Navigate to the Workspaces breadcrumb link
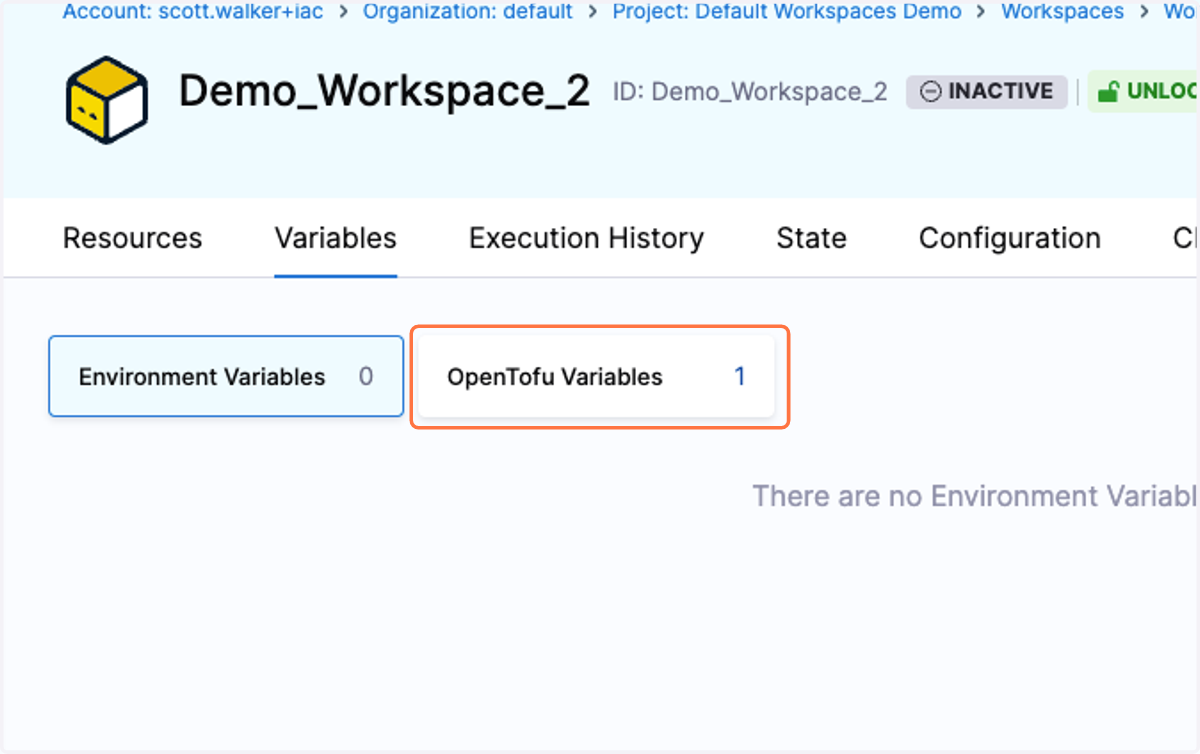1200x754 pixels. [x=1062, y=12]
